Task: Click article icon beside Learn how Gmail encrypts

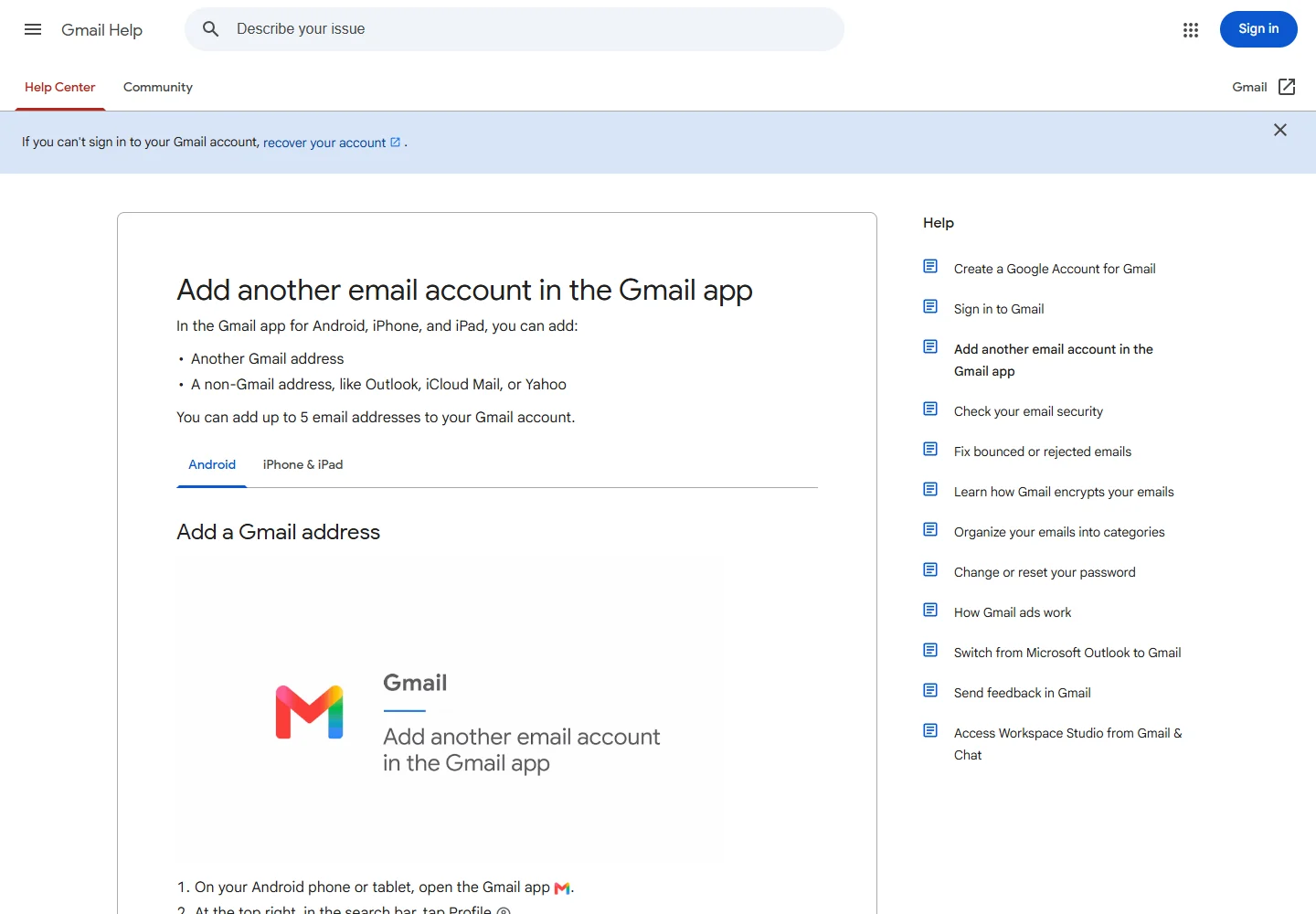Action: click(x=930, y=489)
